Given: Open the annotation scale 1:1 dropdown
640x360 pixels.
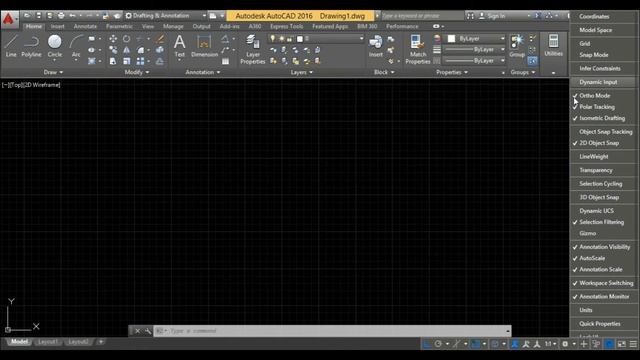Looking at the screenshot, I should pos(550,344).
